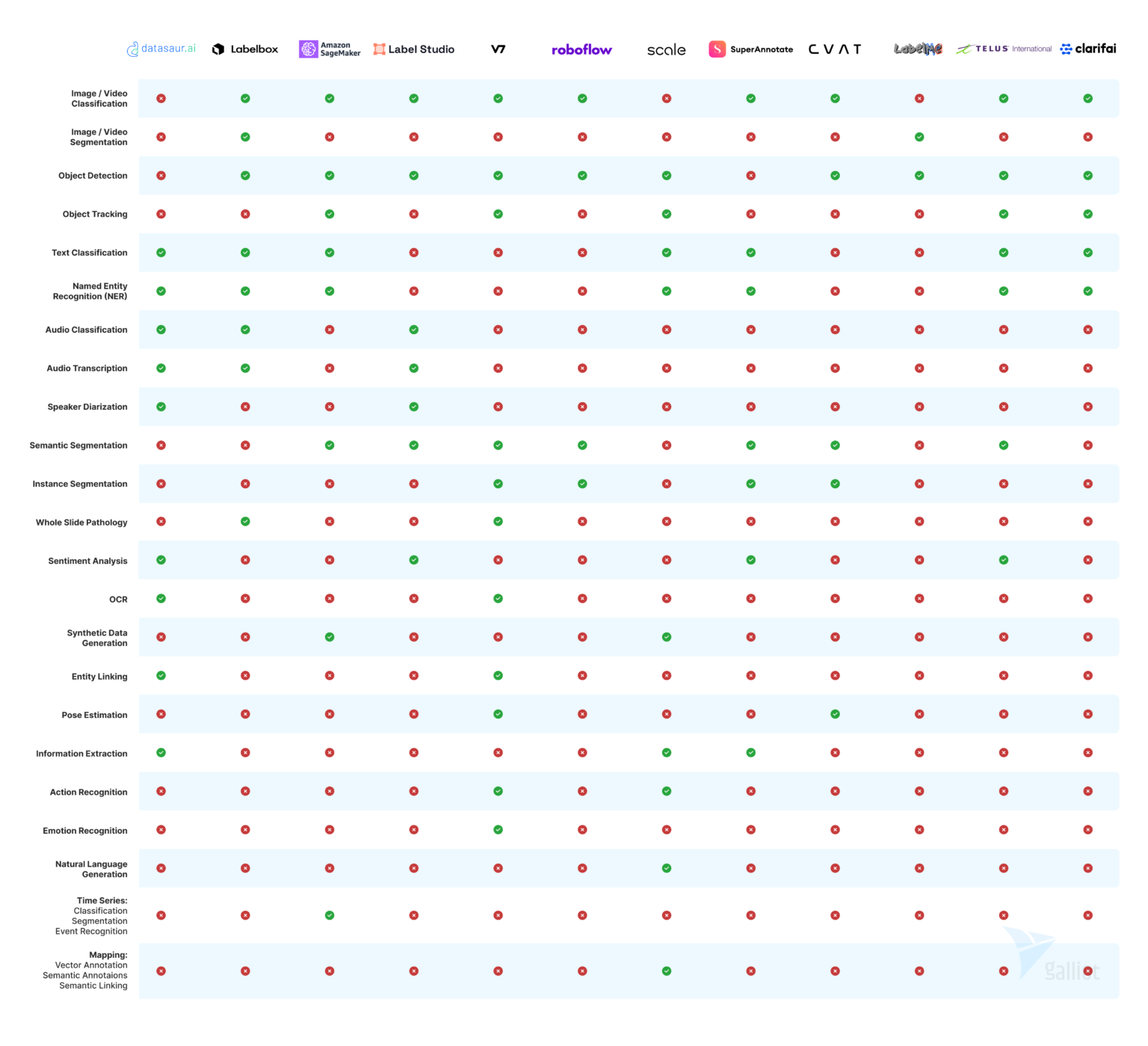
Task: Select the CVAT logo
Action: (835, 49)
